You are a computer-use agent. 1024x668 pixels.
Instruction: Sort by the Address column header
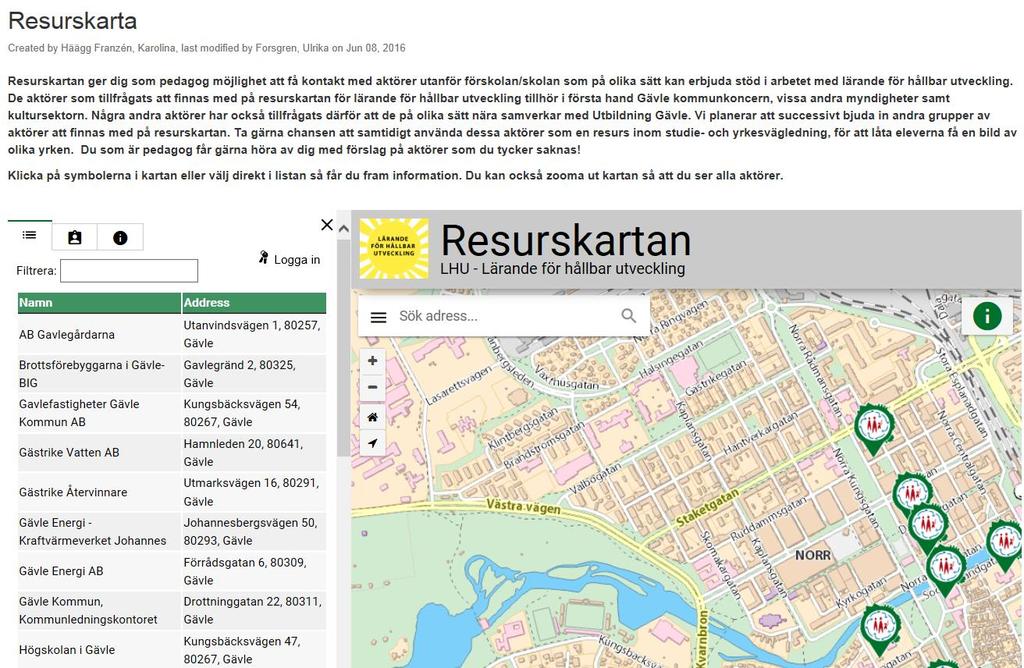[254, 303]
